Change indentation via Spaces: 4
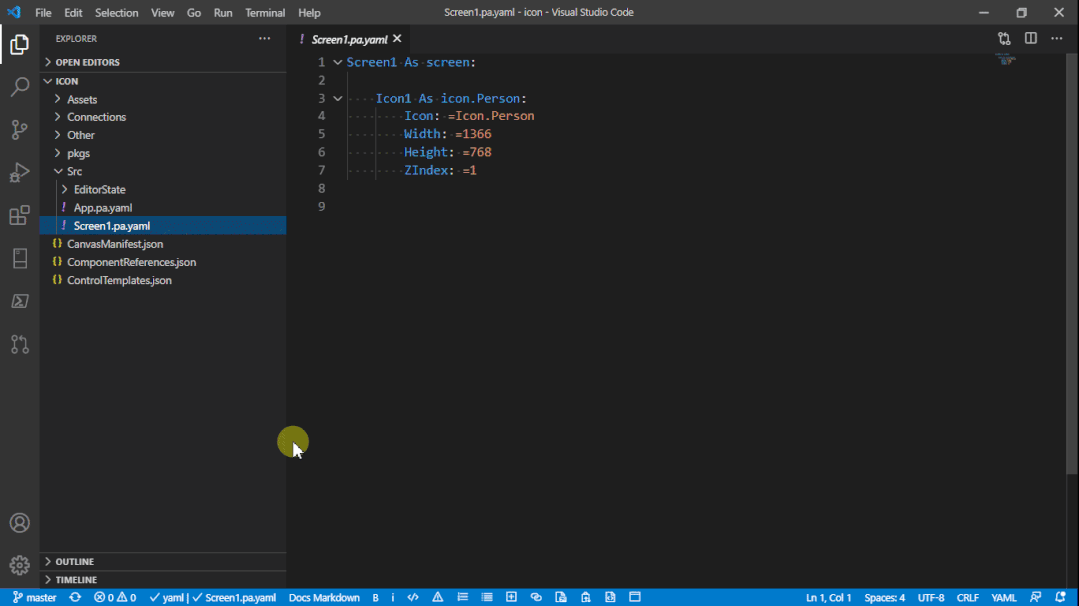The image size is (1079, 606). pyautogui.click(x=884, y=597)
